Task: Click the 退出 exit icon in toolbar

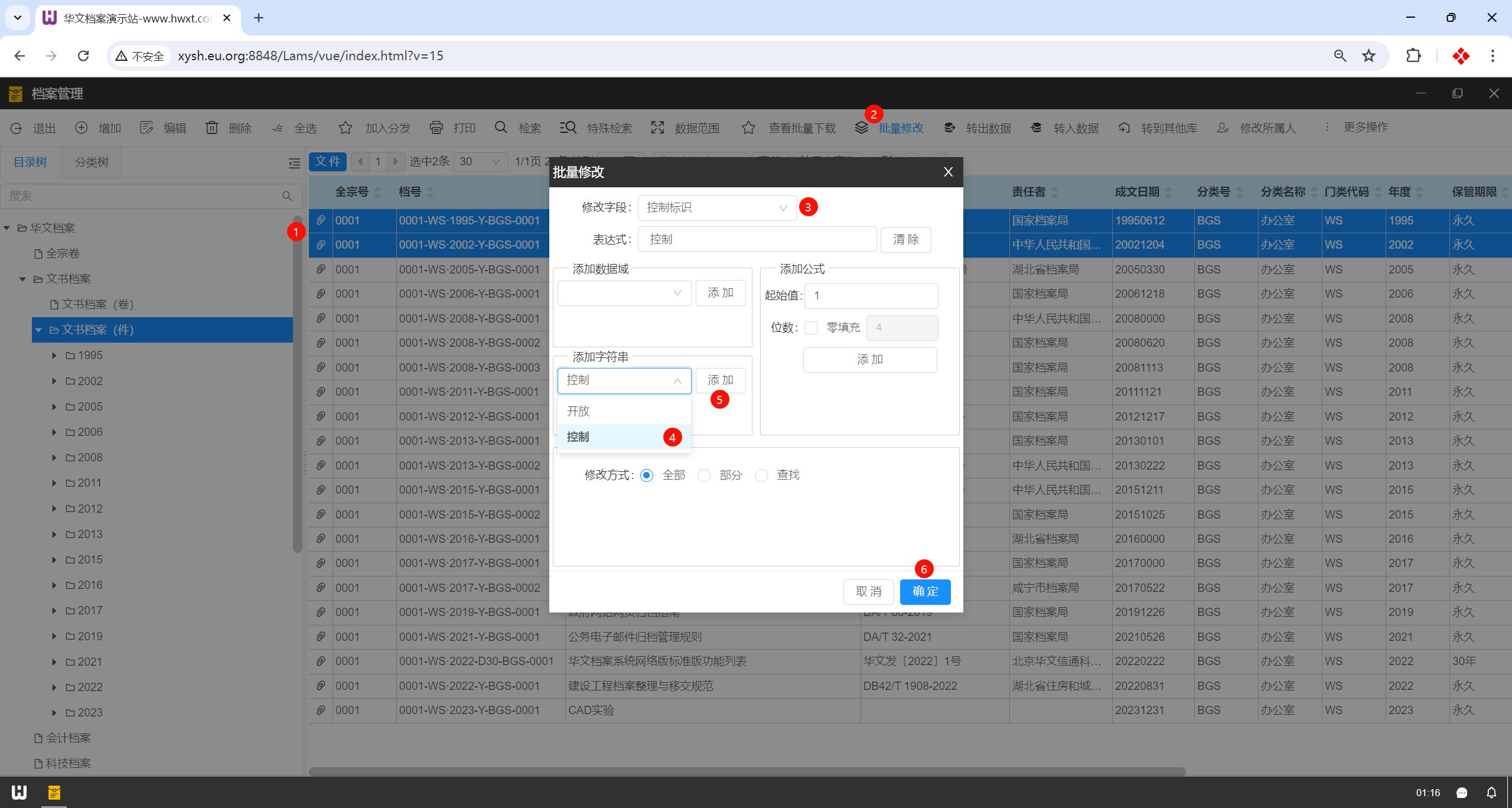Action: [x=17, y=128]
